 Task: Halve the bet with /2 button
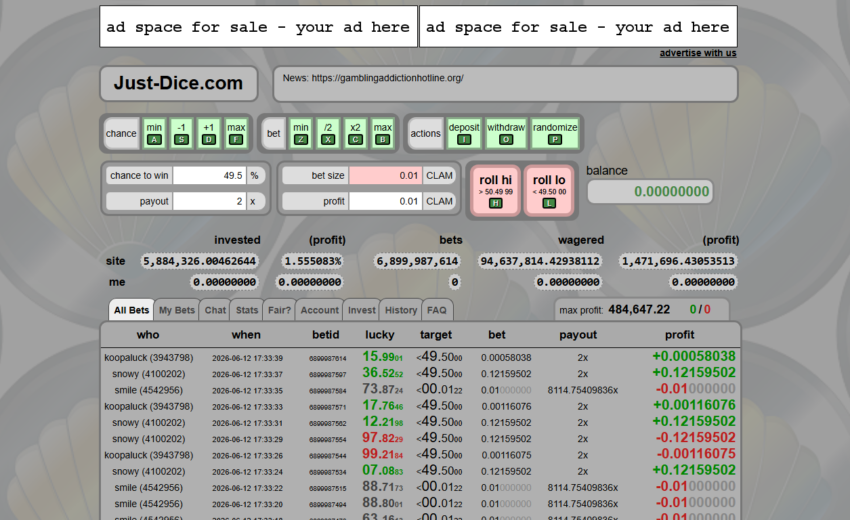point(328,133)
